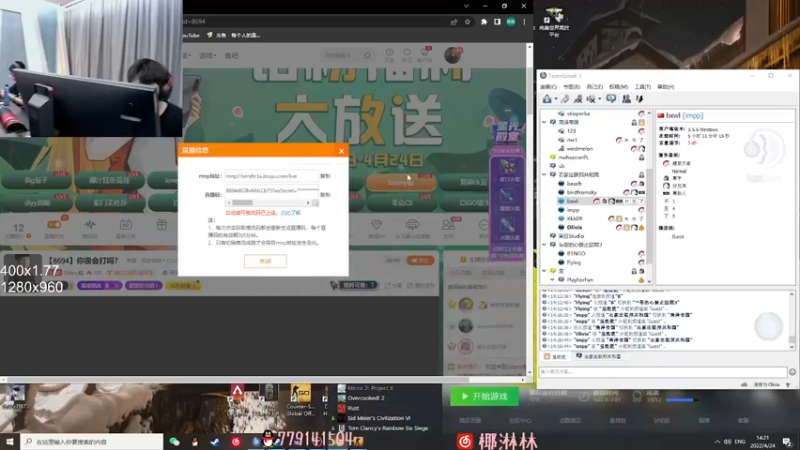The height and width of the screenshot is (450, 800).
Task: Select user B1NGO in TeamSpeak tree
Action: point(576,253)
